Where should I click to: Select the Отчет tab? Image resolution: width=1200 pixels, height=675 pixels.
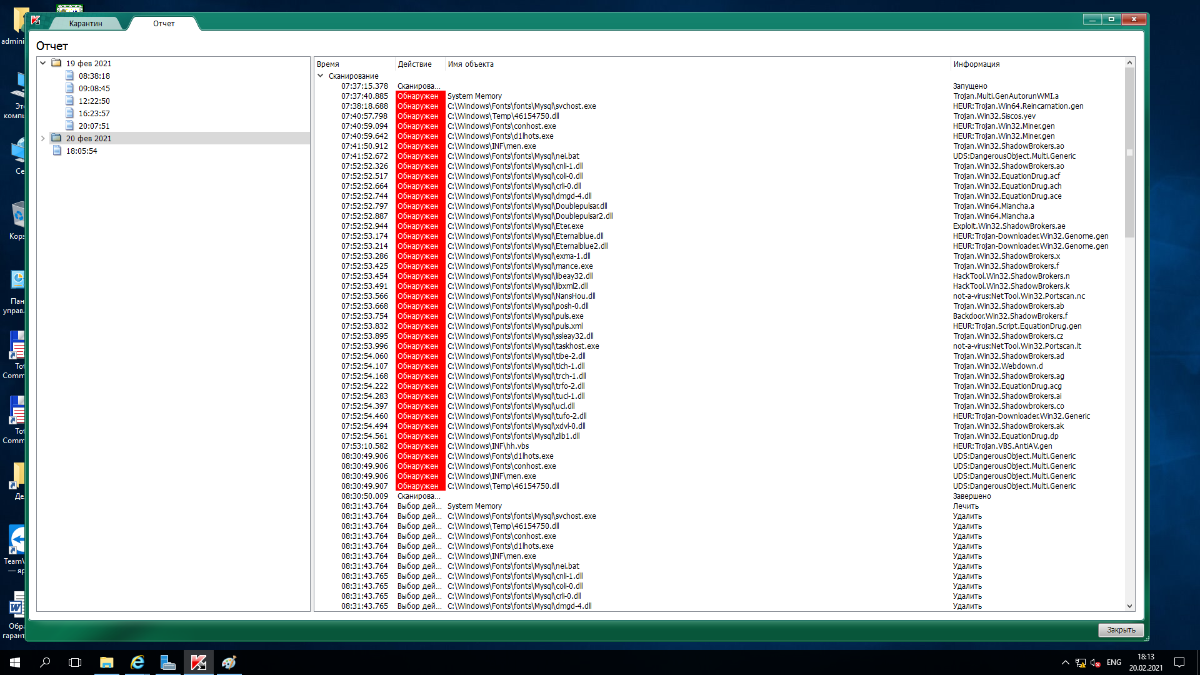click(163, 22)
